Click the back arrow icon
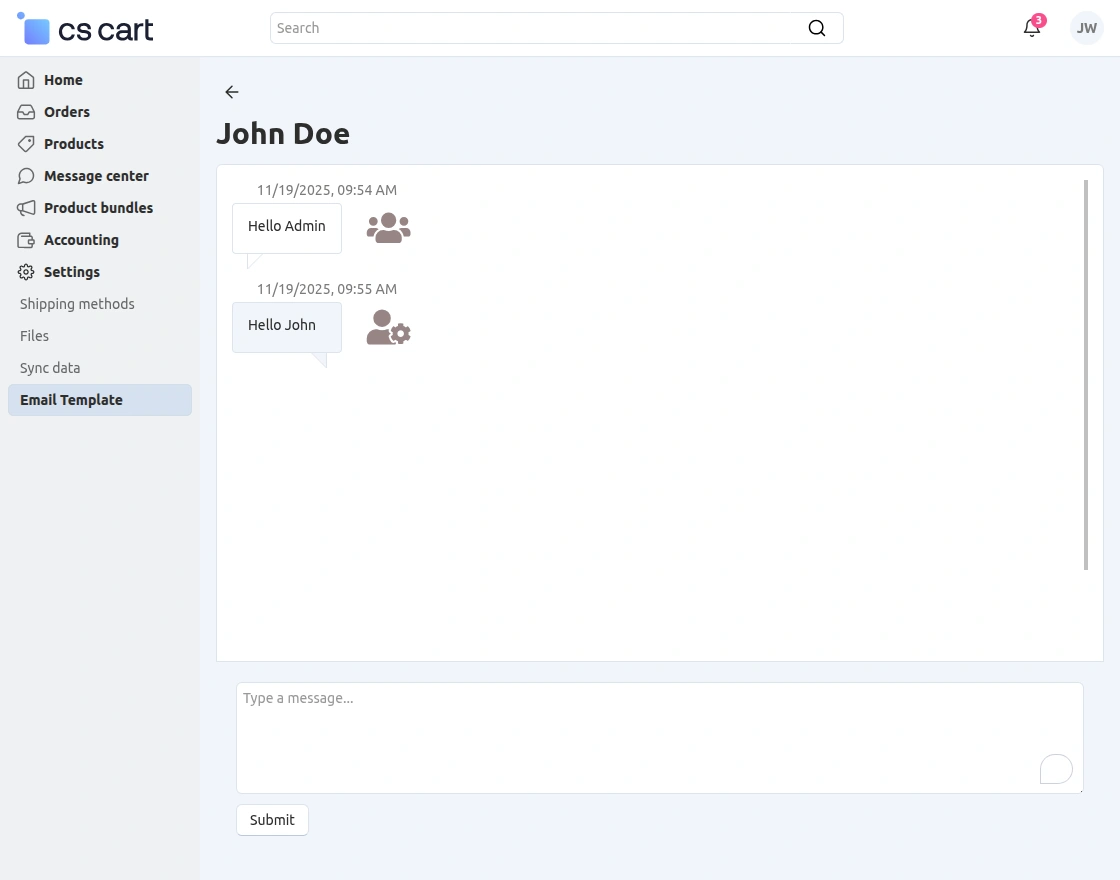The image size is (1120, 880). (232, 92)
